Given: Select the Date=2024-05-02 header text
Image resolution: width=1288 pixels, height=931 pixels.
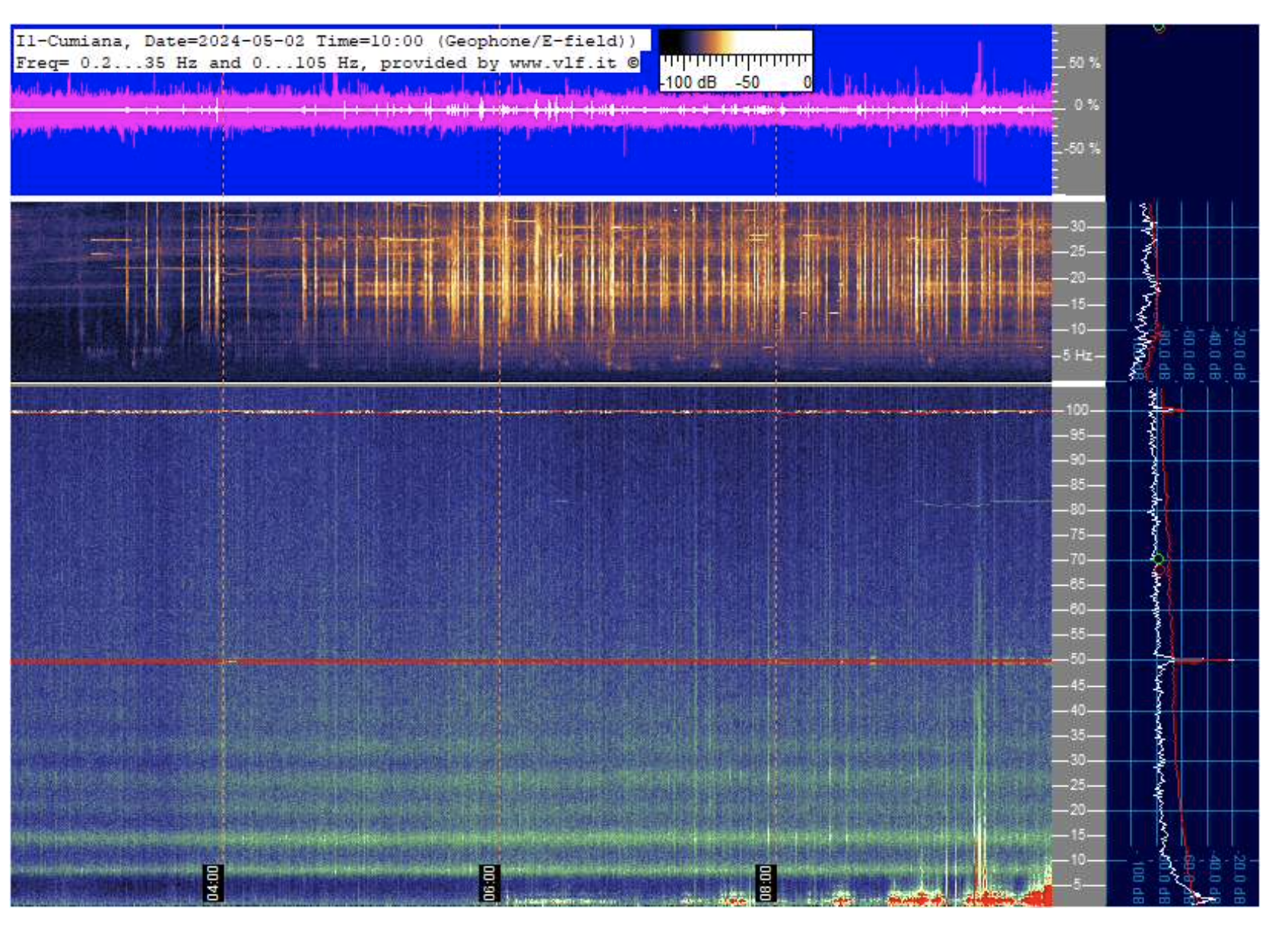Looking at the screenshot, I should (224, 41).
